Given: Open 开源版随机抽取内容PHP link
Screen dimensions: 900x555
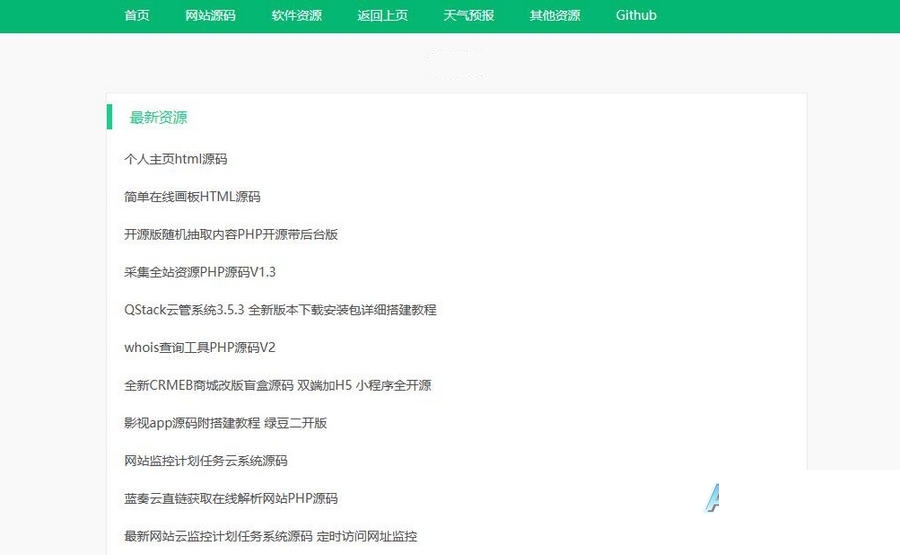Looking at the screenshot, I should point(231,234).
